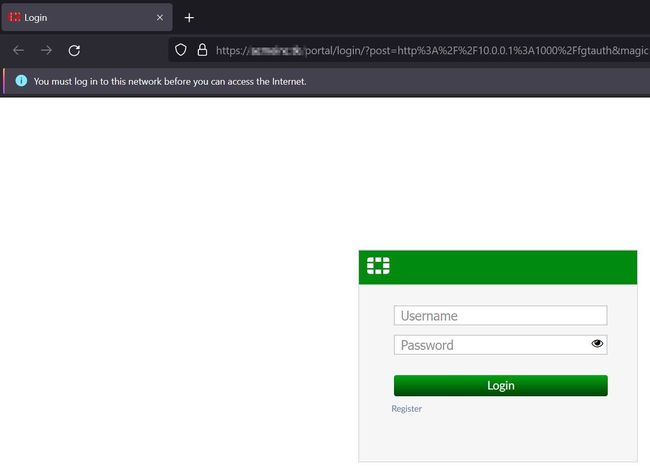Click the Login tab favicon
Image resolution: width=650 pixels, height=468 pixels.
pyautogui.click(x=15, y=17)
